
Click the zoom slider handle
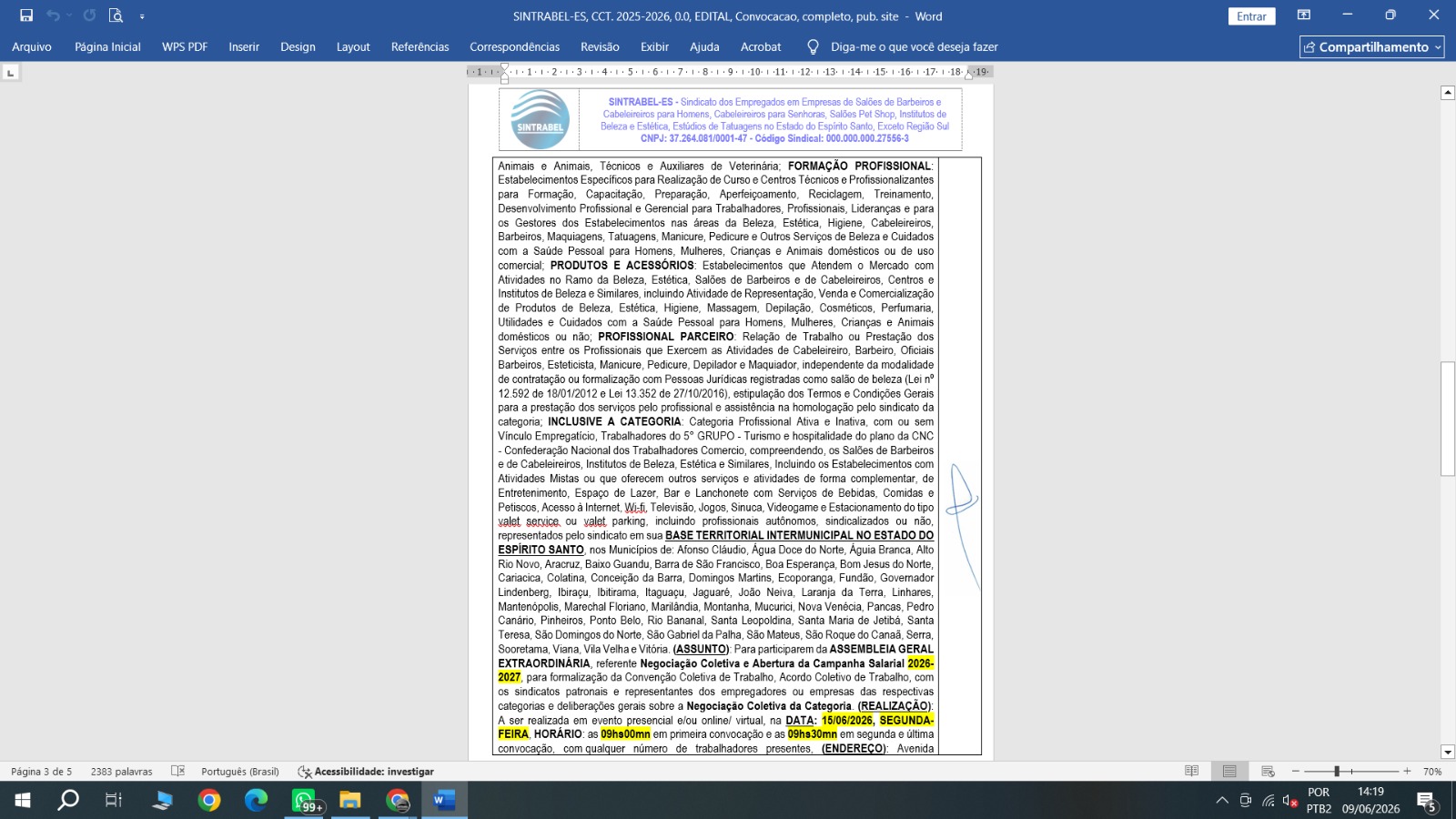[1337, 772]
